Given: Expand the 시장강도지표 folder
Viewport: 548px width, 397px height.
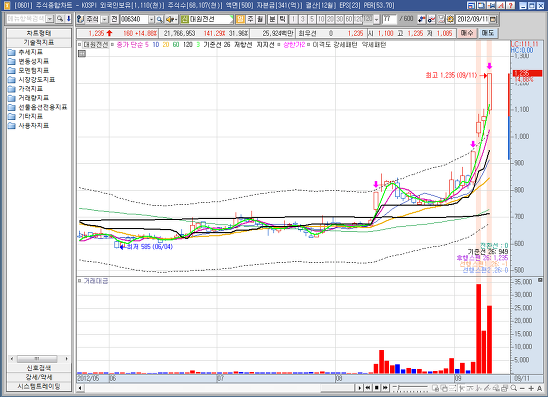Looking at the screenshot, I should point(31,80).
